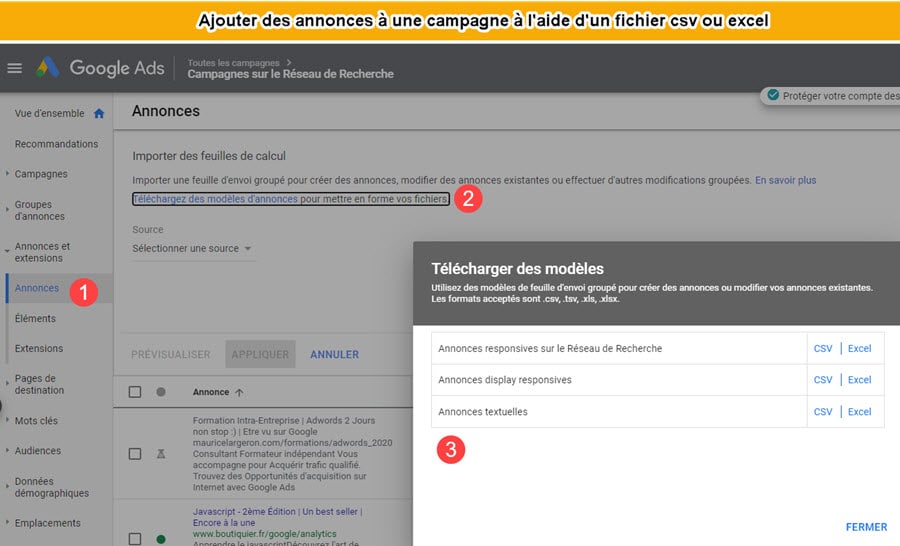Download CSV for Annonces responsives Réseau de Recherche
The image size is (900, 546).
pyautogui.click(x=823, y=348)
